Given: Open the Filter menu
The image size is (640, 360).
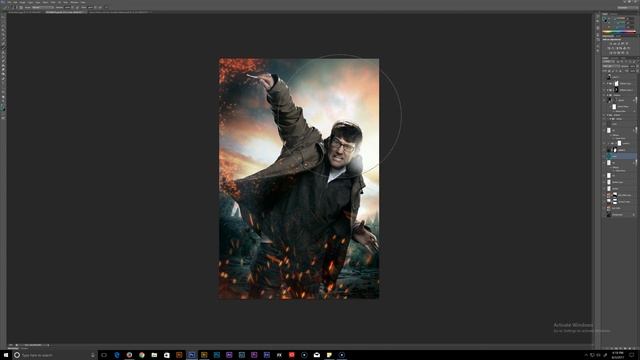Looking at the screenshot, I should 53,2.
